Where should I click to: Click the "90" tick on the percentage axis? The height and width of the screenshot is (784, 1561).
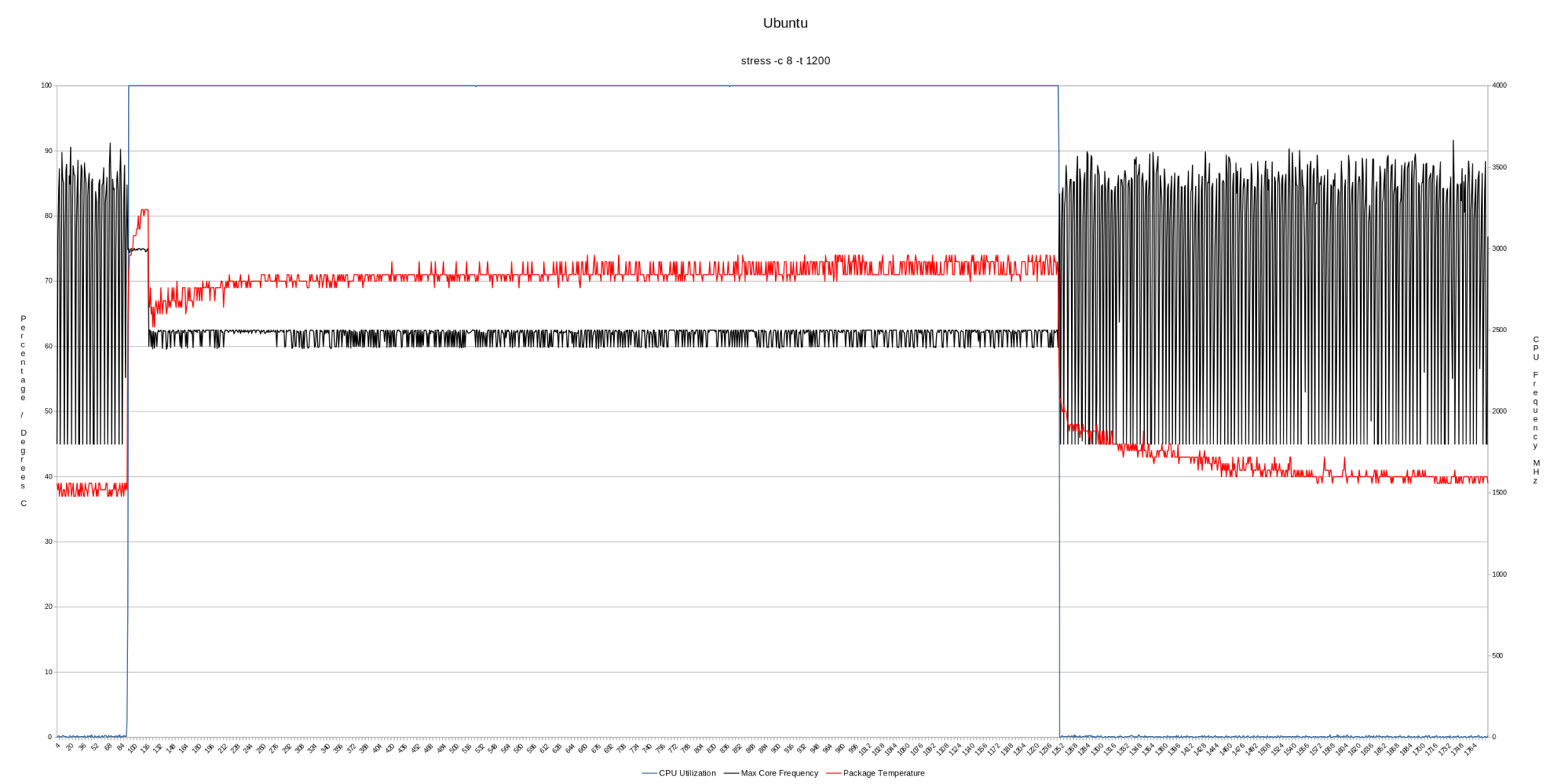click(48, 151)
